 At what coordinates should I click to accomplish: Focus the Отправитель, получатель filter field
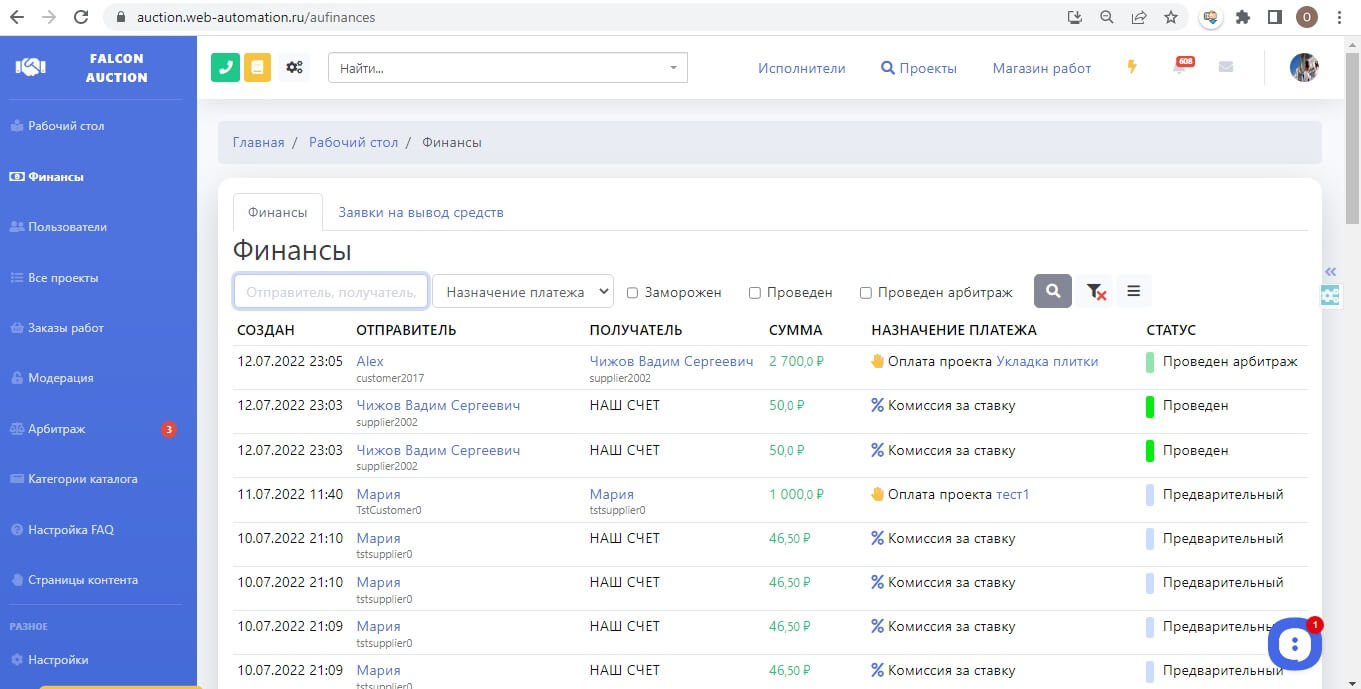click(x=331, y=292)
